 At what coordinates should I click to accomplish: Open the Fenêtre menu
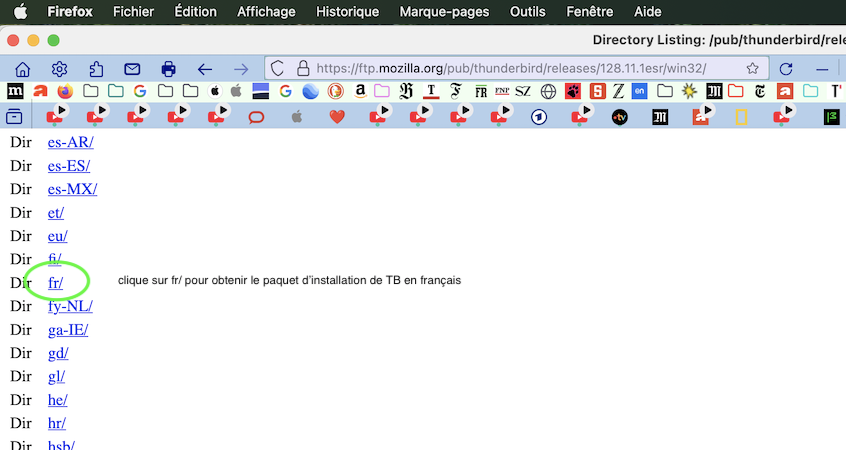[590, 11]
